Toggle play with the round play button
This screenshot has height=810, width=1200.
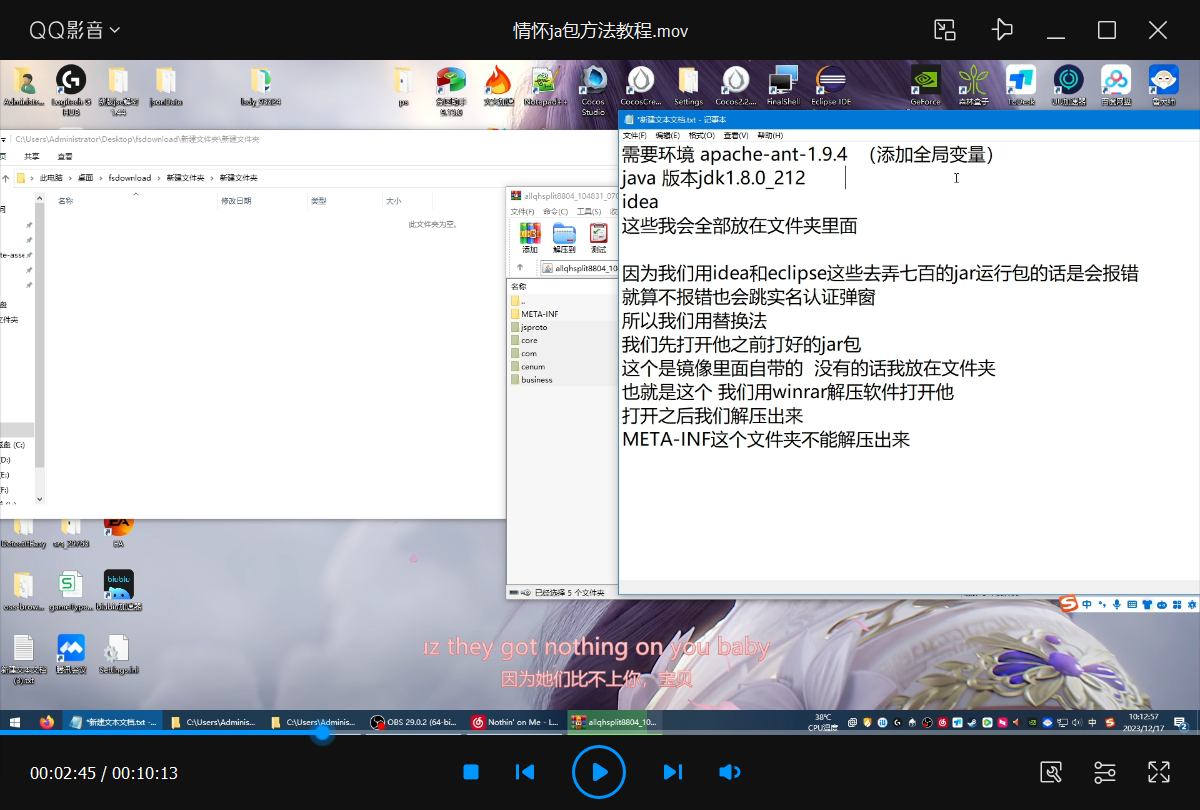pyautogui.click(x=599, y=772)
